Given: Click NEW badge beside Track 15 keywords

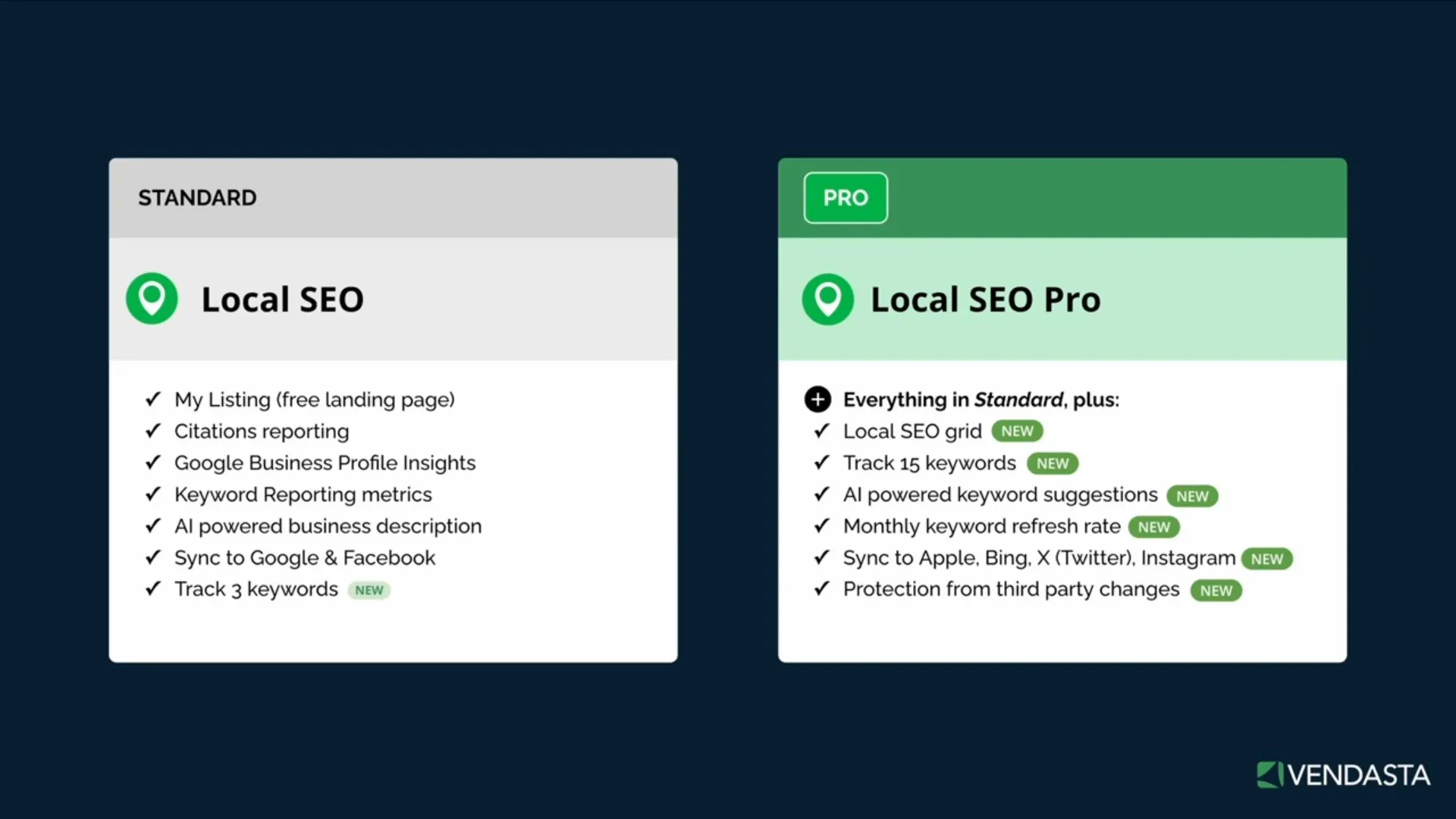Looking at the screenshot, I should tap(1053, 463).
